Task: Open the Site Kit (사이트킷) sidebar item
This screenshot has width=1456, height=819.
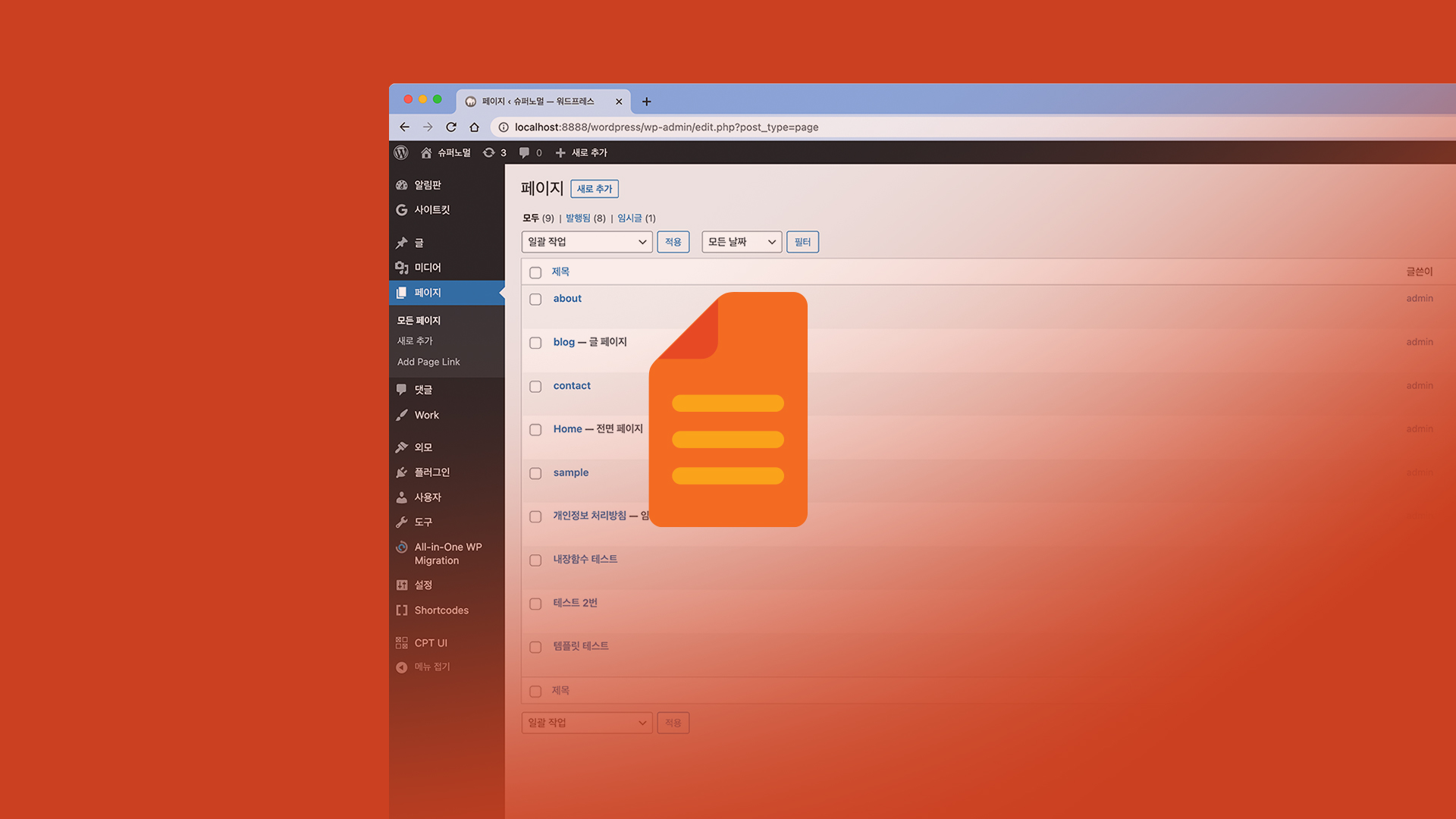Action: (431, 210)
